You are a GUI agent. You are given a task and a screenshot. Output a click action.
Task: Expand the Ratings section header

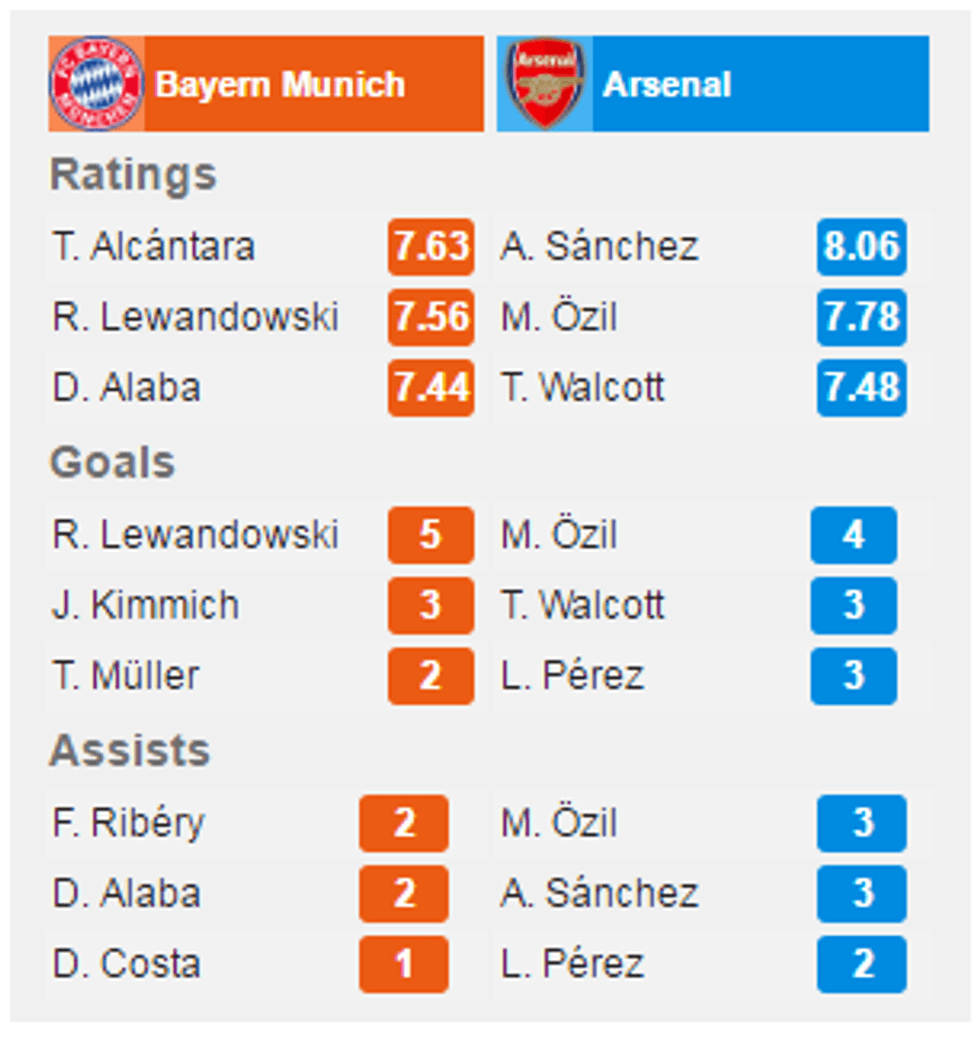tap(132, 174)
